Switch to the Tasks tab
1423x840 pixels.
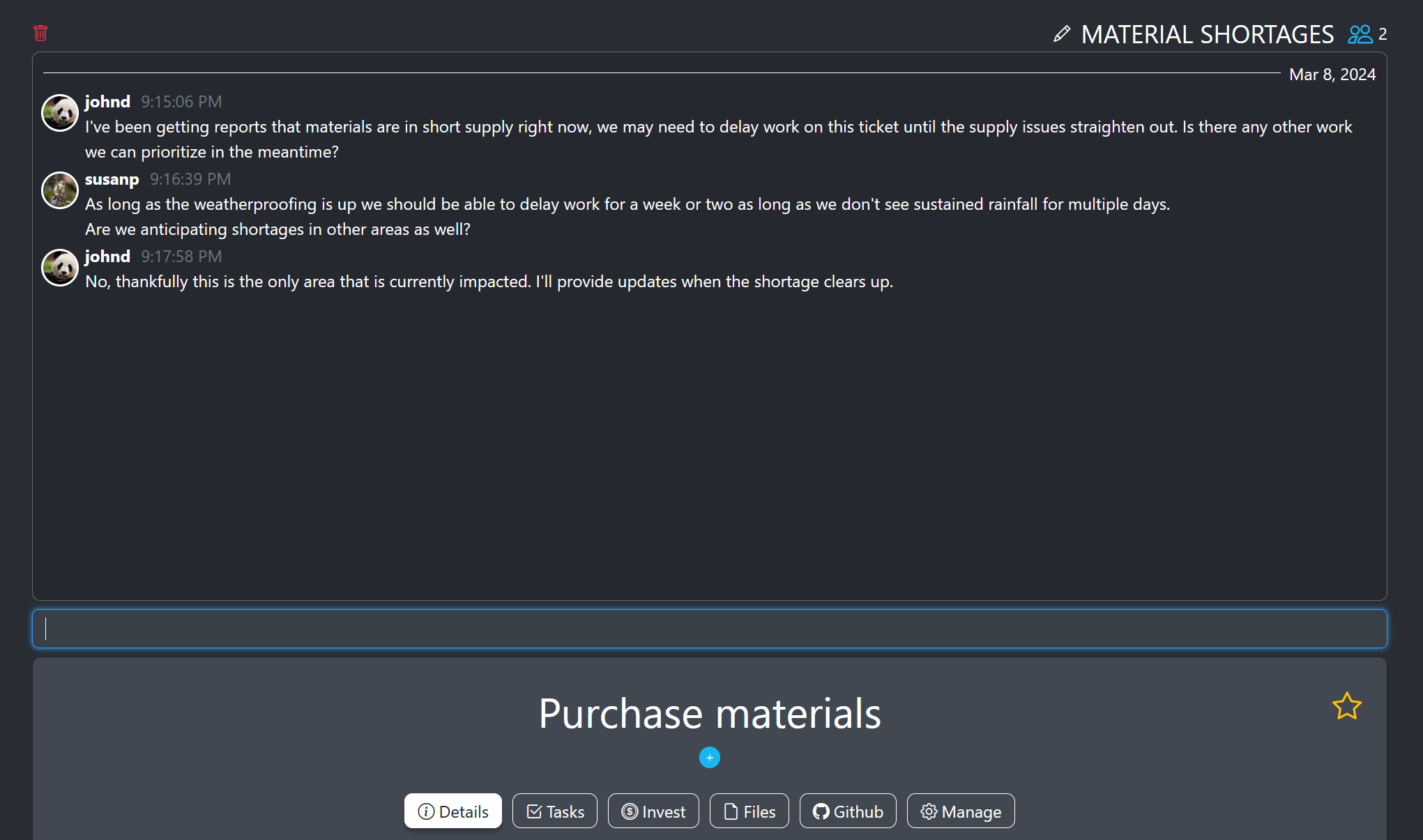[x=554, y=811]
